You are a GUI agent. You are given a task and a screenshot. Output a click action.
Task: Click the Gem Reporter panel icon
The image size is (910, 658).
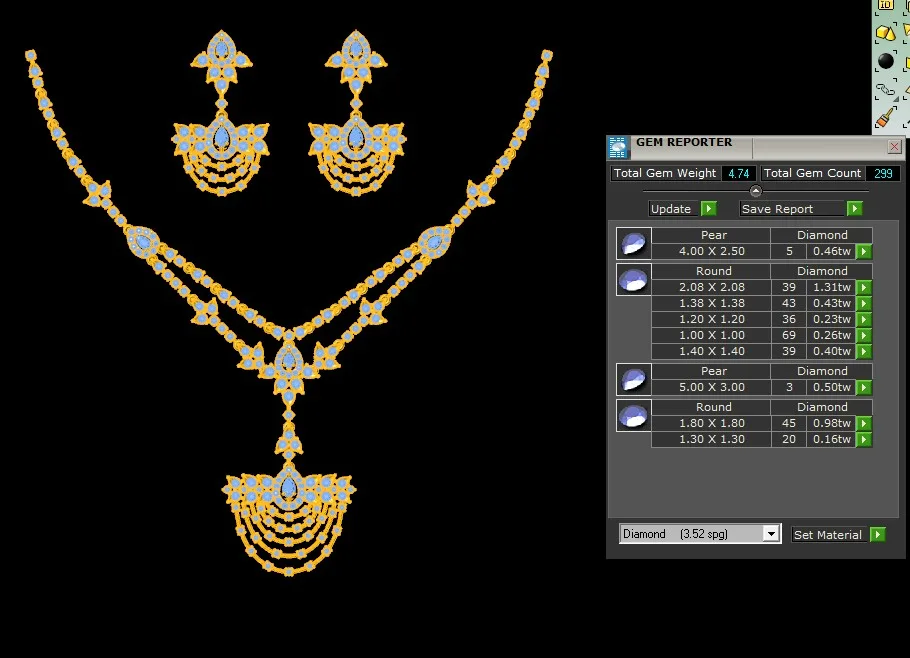click(x=619, y=147)
